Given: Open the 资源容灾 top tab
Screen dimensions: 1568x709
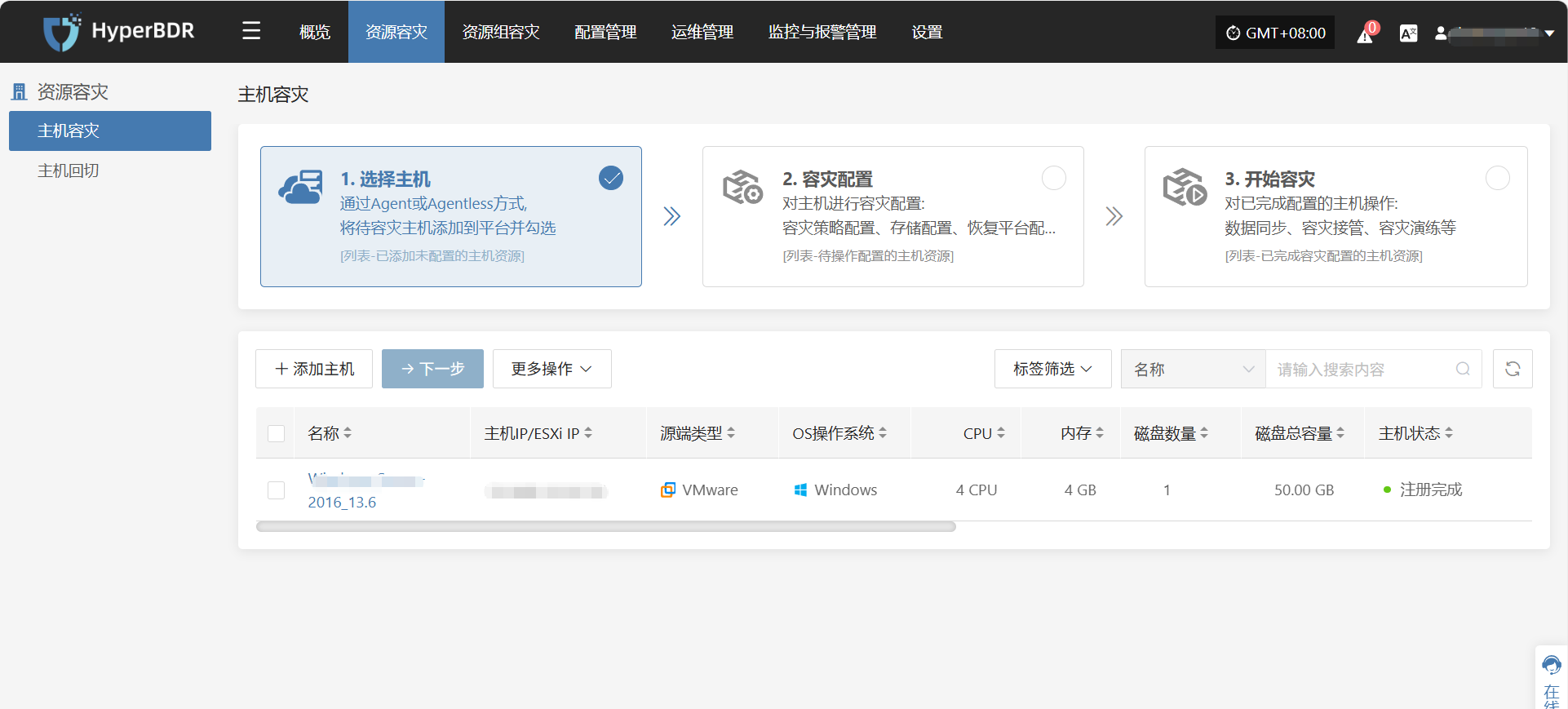Looking at the screenshot, I should (x=396, y=32).
